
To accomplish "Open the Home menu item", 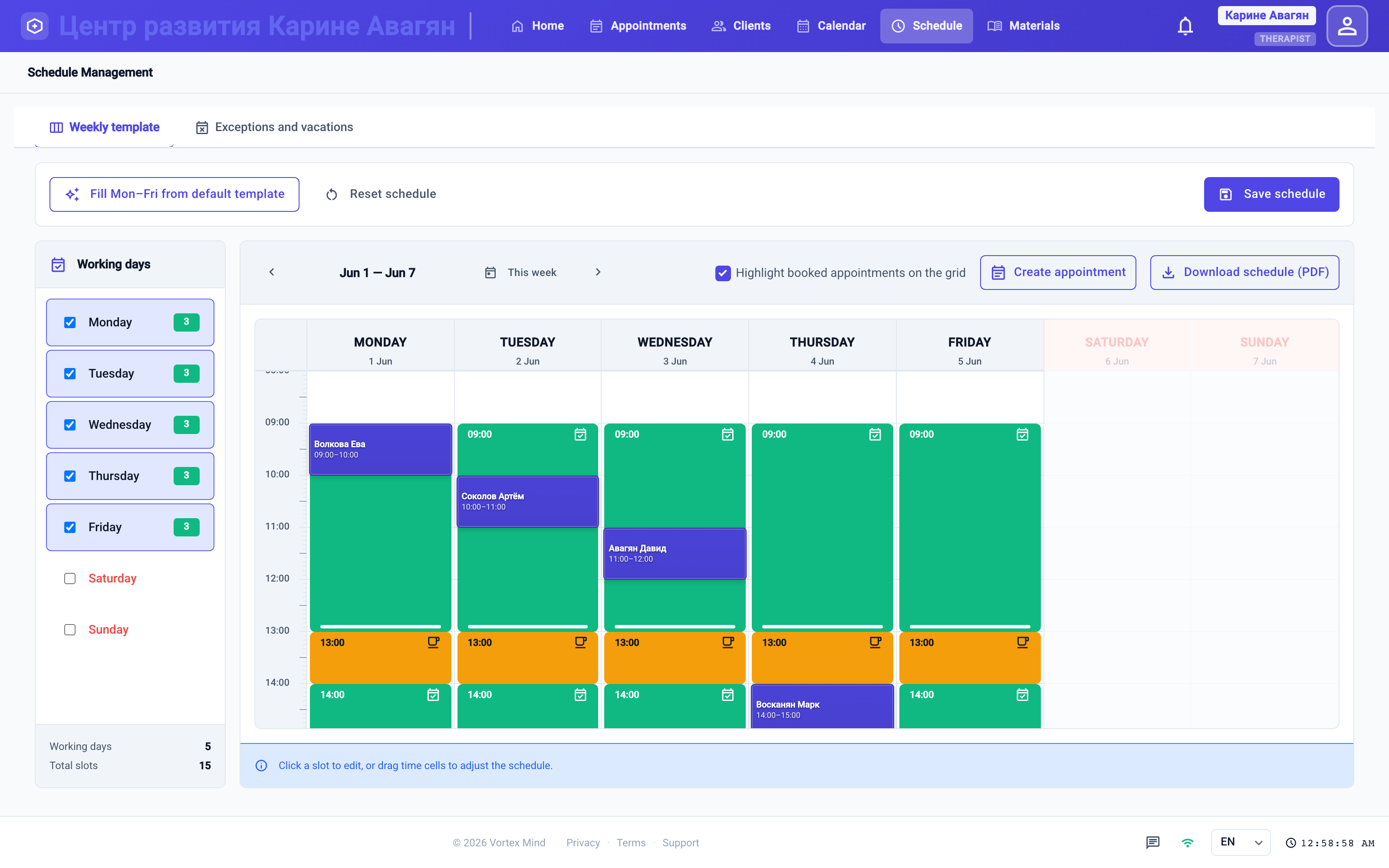I will click(x=537, y=26).
